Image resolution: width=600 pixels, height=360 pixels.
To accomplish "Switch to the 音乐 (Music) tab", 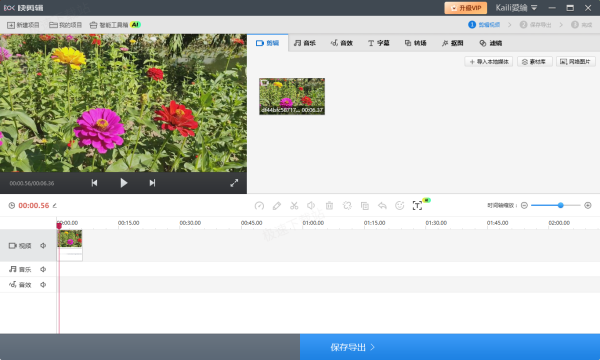I will point(305,43).
